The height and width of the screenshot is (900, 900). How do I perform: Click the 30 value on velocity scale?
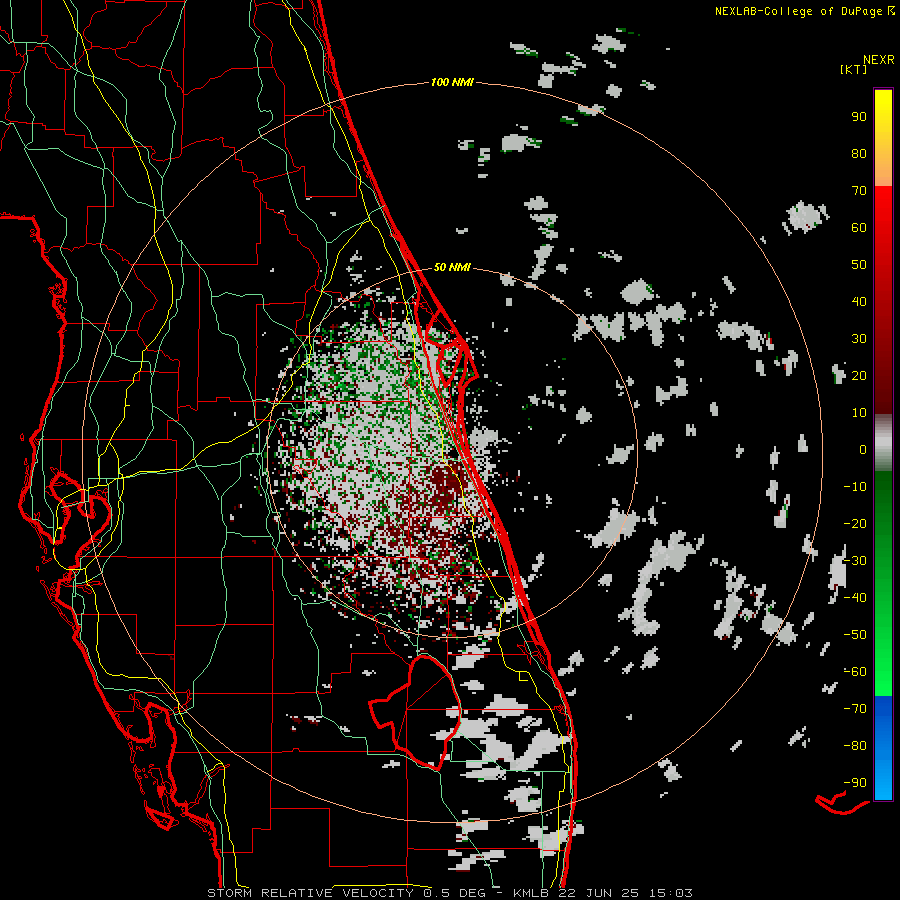(x=859, y=339)
